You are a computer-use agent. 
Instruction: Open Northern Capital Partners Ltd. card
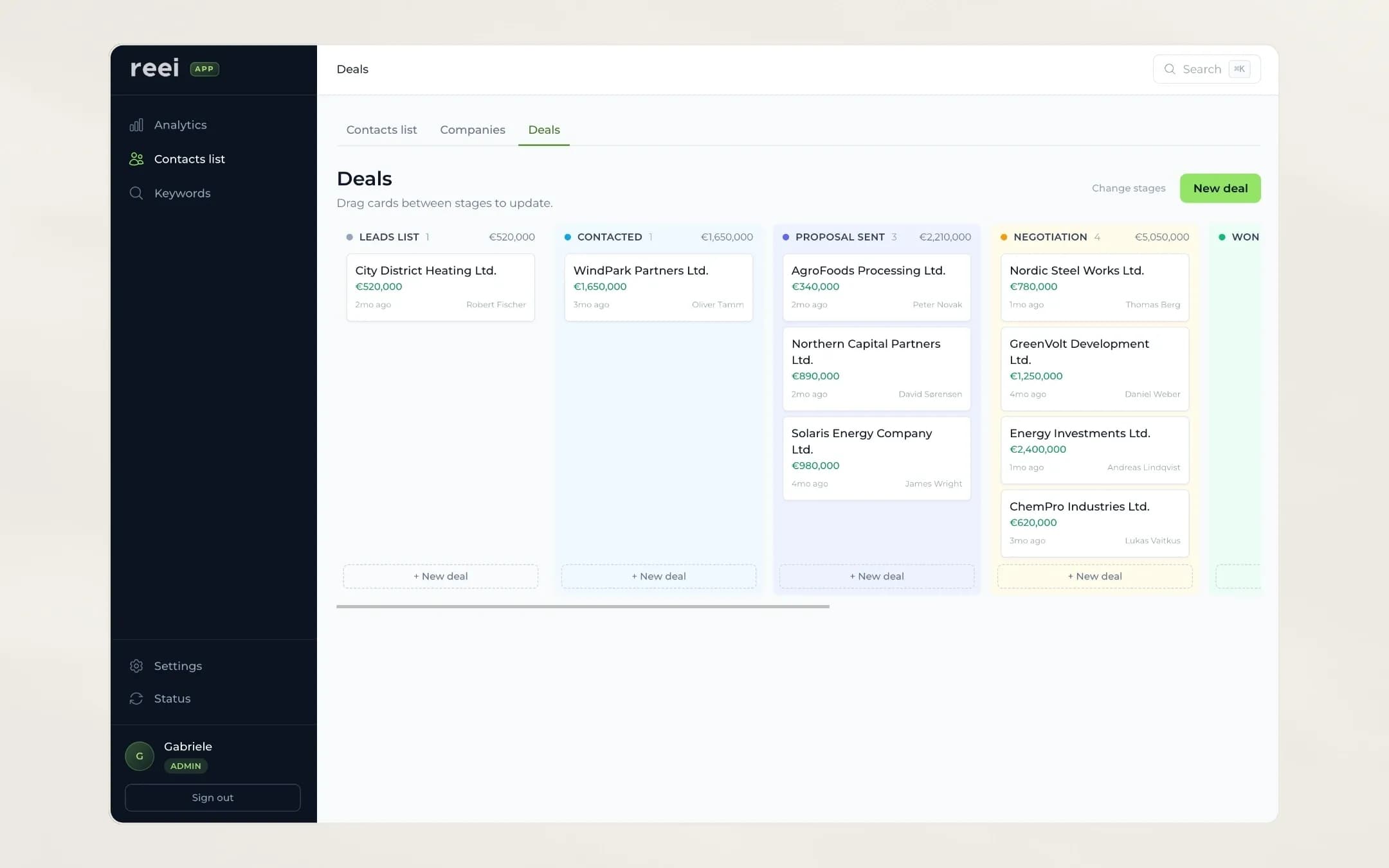[x=876, y=369]
